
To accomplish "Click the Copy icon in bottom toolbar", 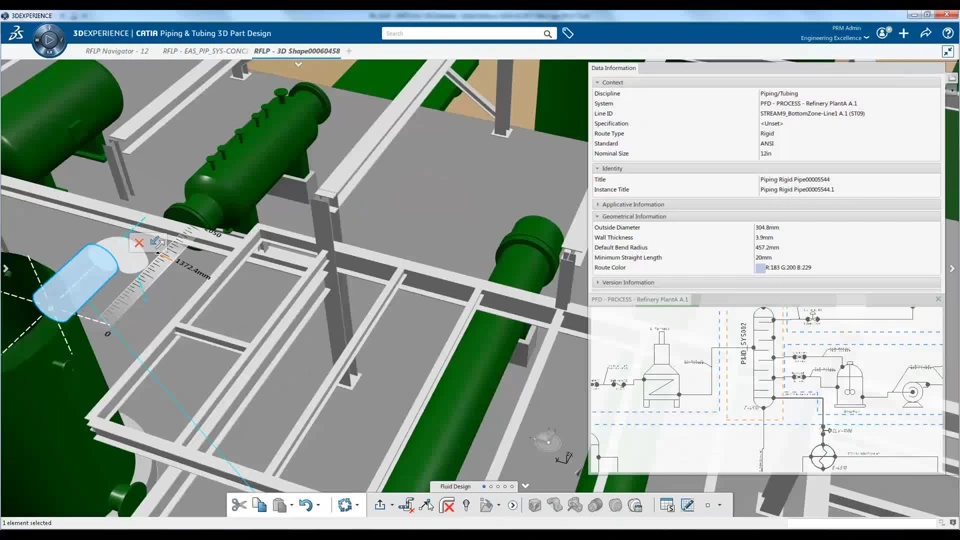I will click(x=260, y=505).
